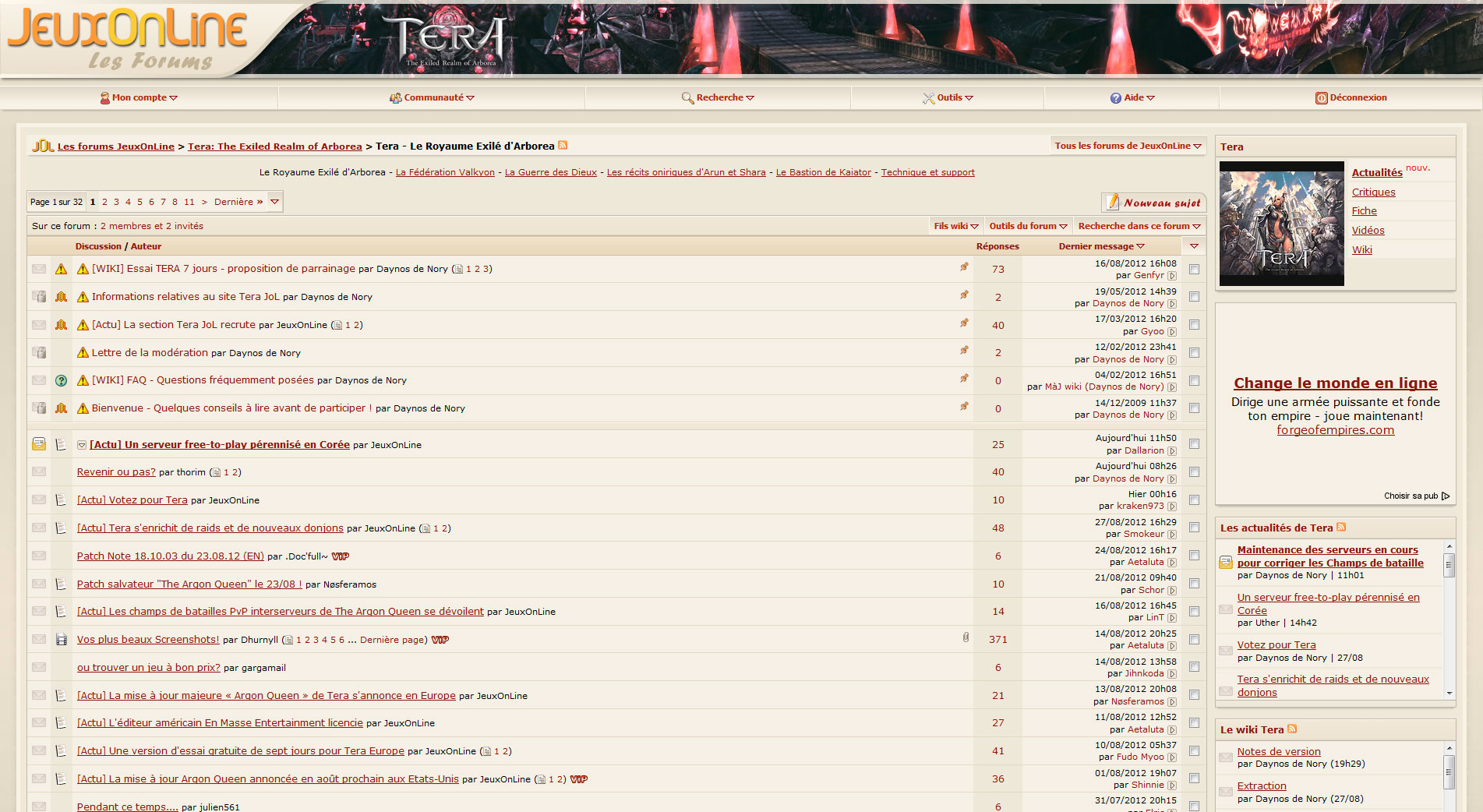This screenshot has width=1483, height=812.
Task: Open the Fiche link in Tera sidebar
Action: tap(1364, 210)
